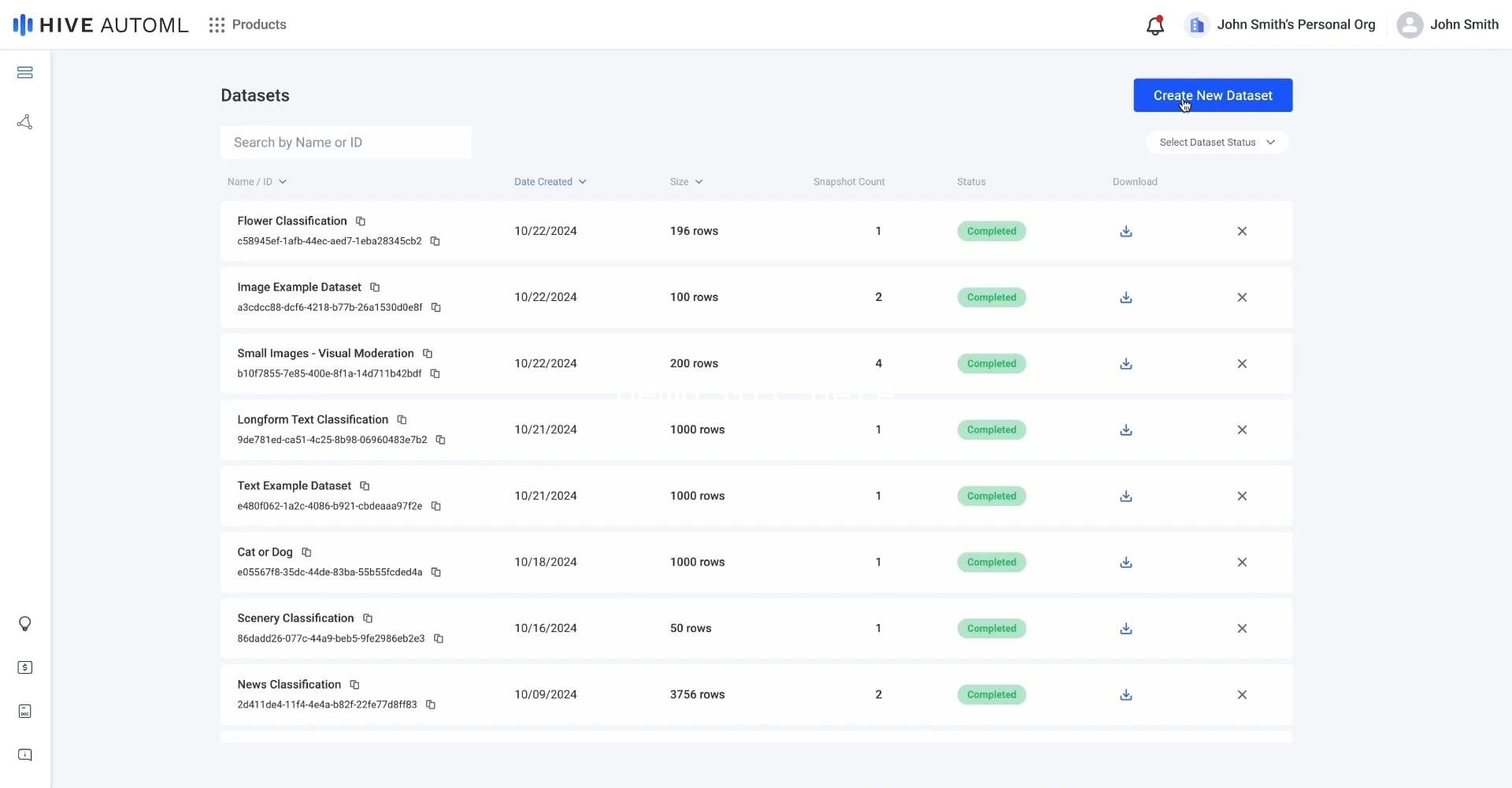Download the Longform Text Classification dataset
This screenshot has width=1512, height=788.
pos(1126,430)
